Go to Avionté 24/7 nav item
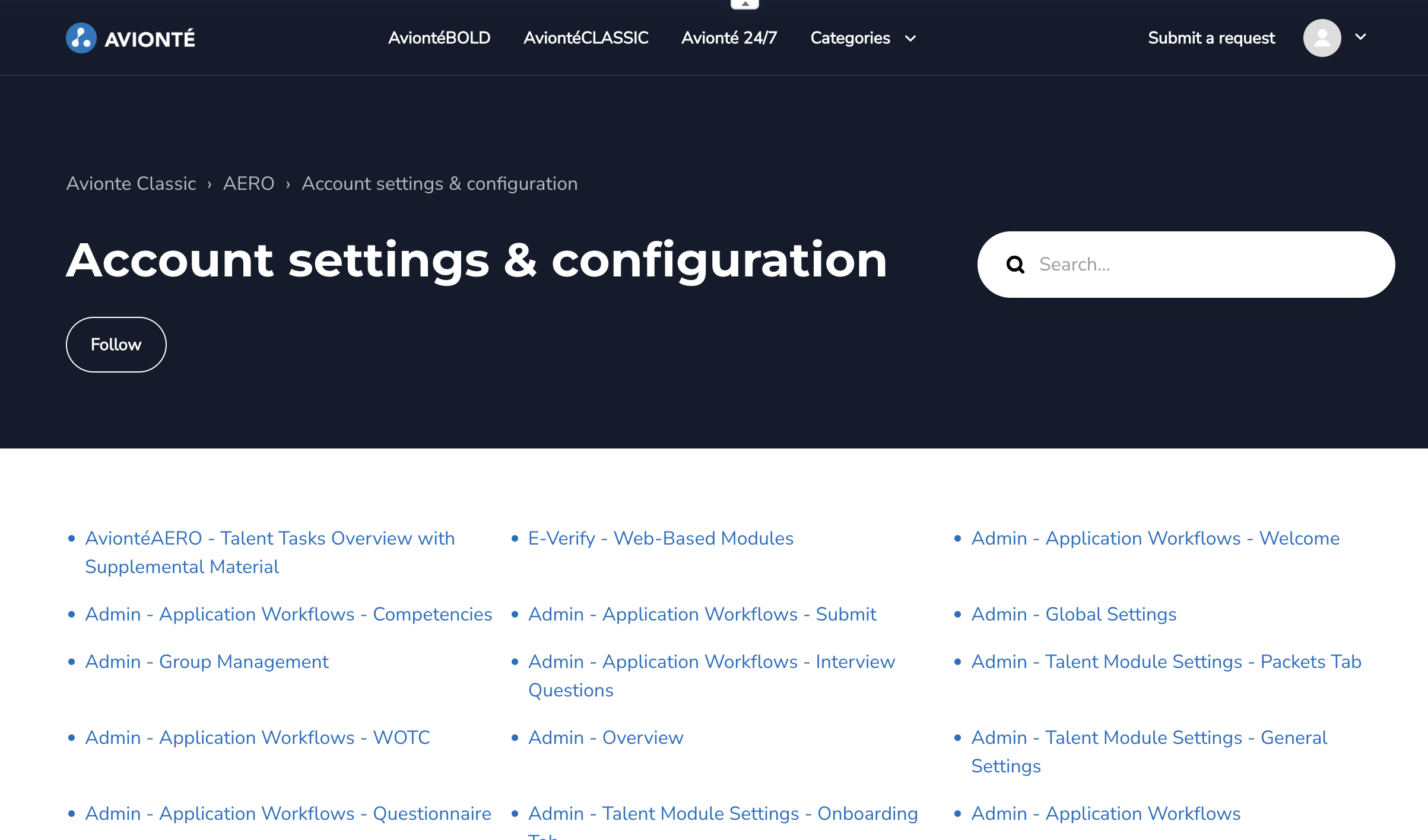Screen dimensions: 1428x840 [x=729, y=38]
